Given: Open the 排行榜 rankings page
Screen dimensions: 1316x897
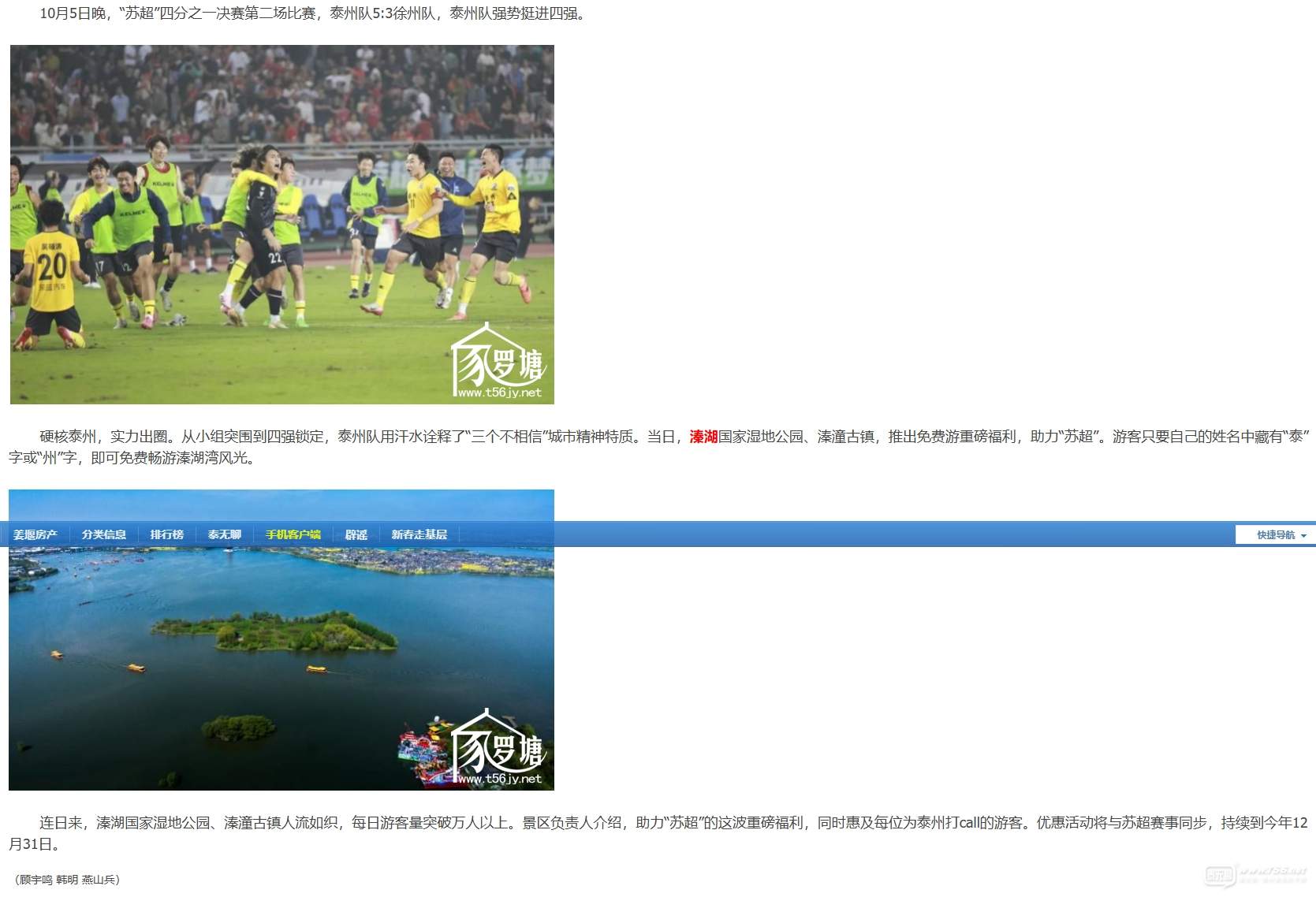Looking at the screenshot, I should click(166, 534).
